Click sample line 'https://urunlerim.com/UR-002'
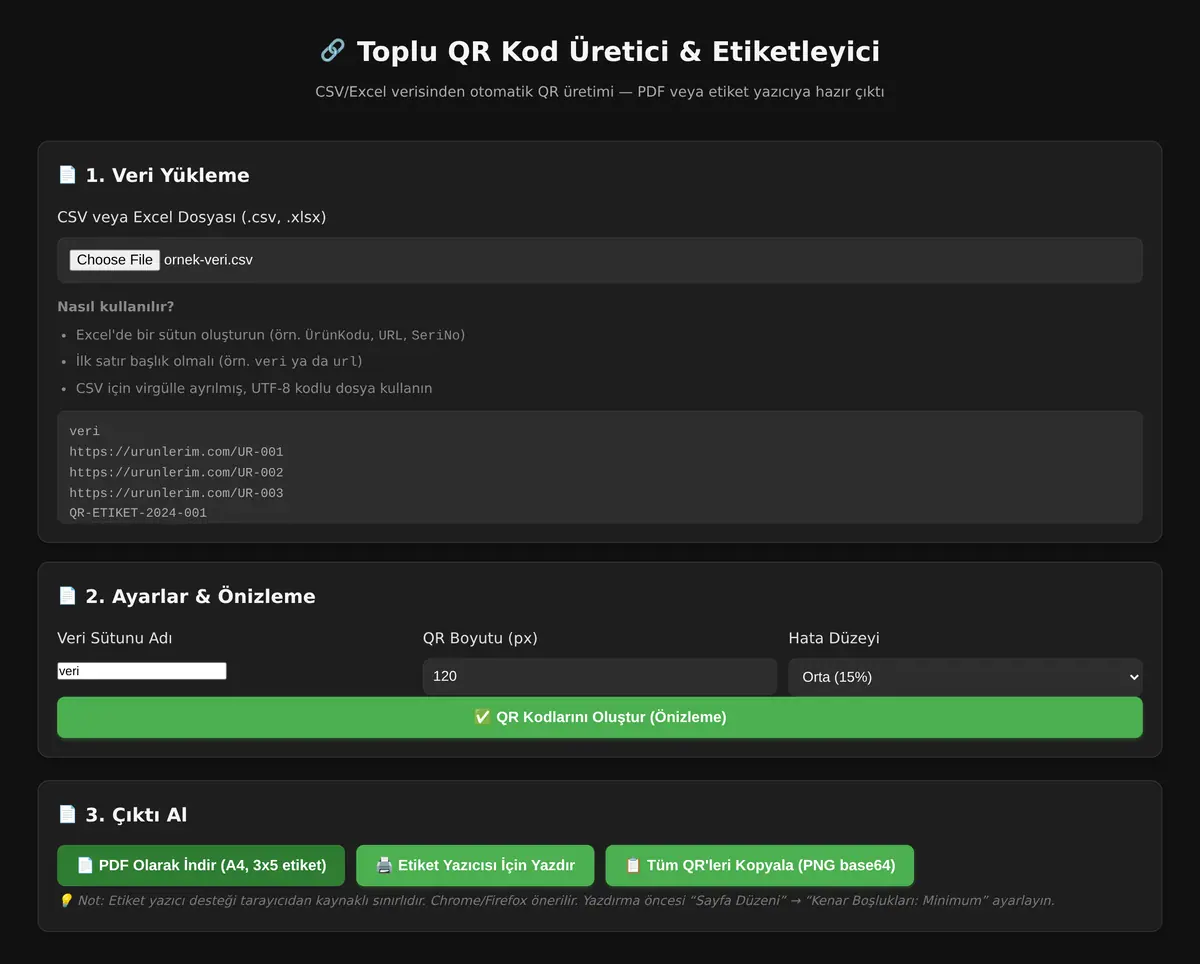 (176, 472)
